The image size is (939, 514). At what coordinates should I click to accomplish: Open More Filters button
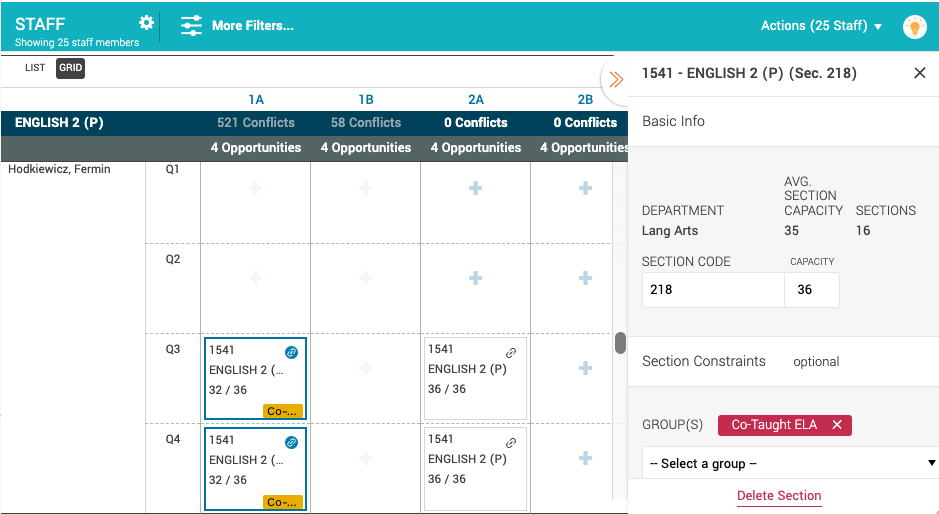tap(252, 26)
